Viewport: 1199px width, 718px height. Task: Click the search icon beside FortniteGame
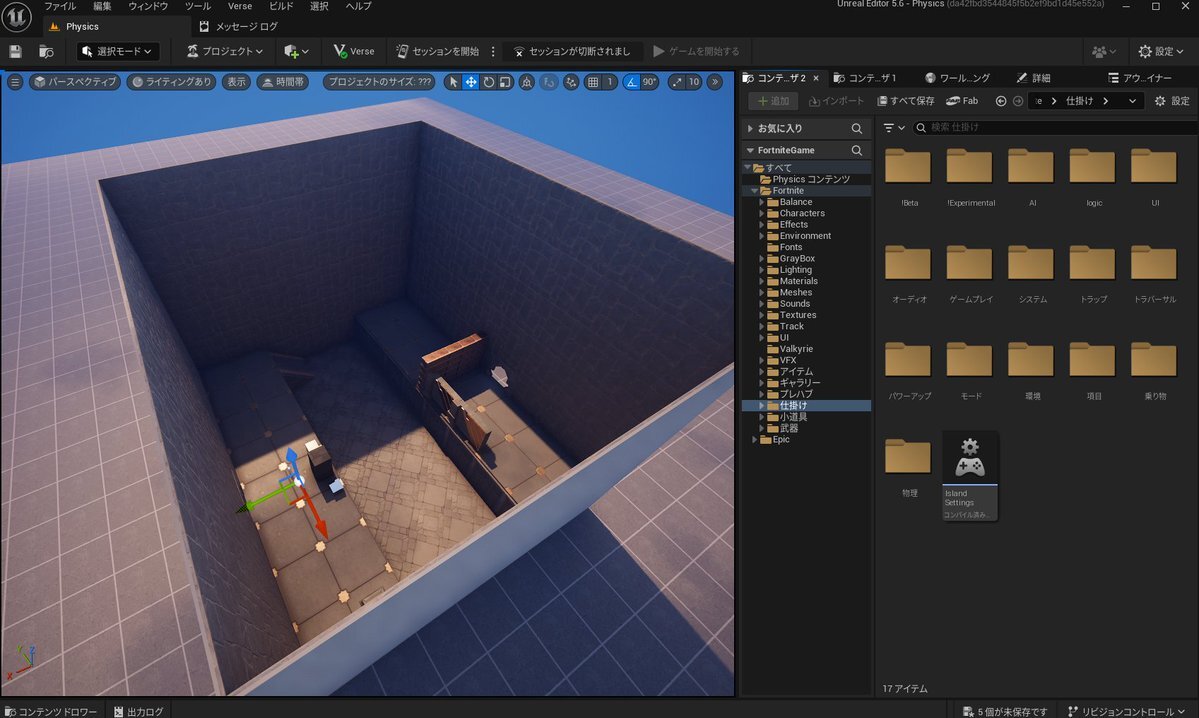856,151
